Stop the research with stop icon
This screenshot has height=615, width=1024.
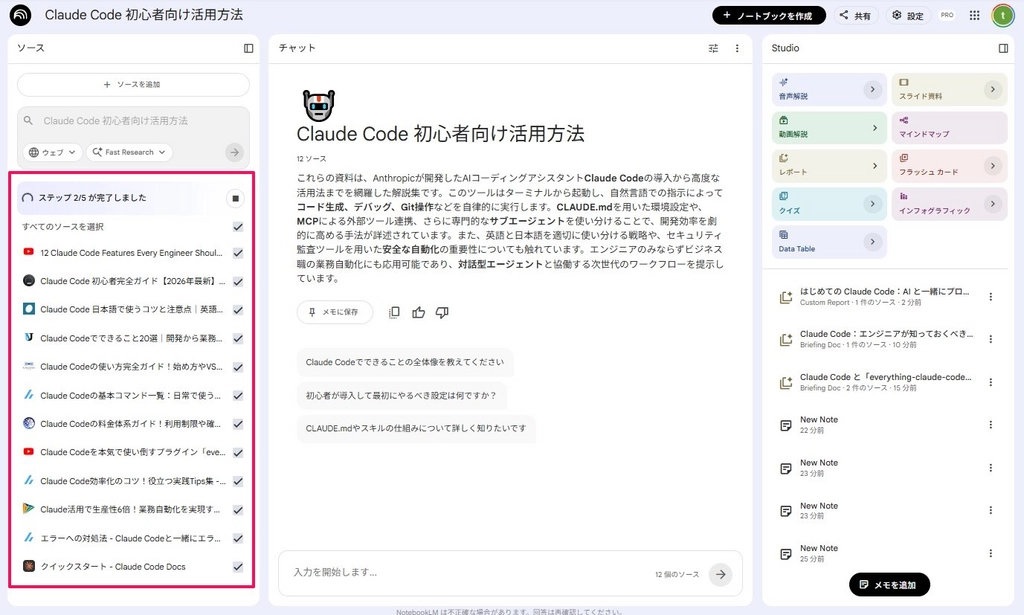(236, 198)
